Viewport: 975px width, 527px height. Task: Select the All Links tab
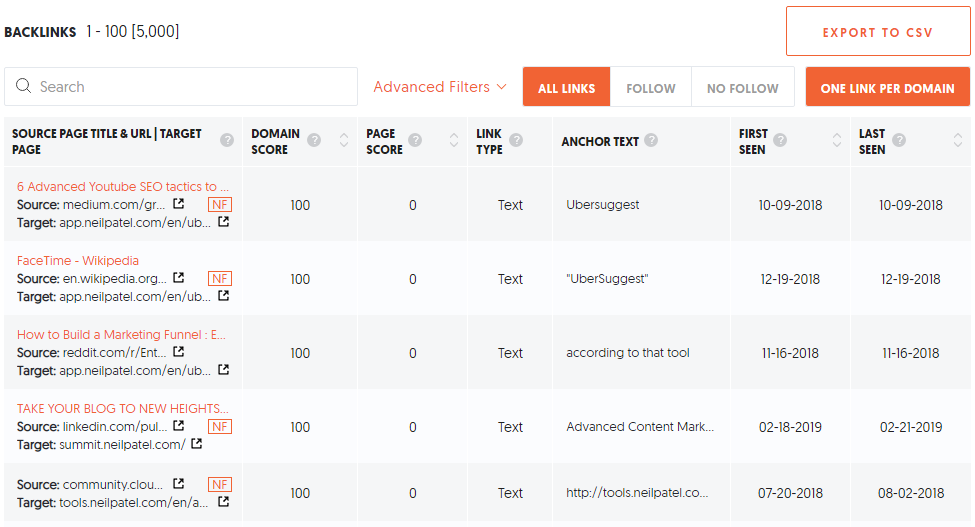click(x=566, y=87)
